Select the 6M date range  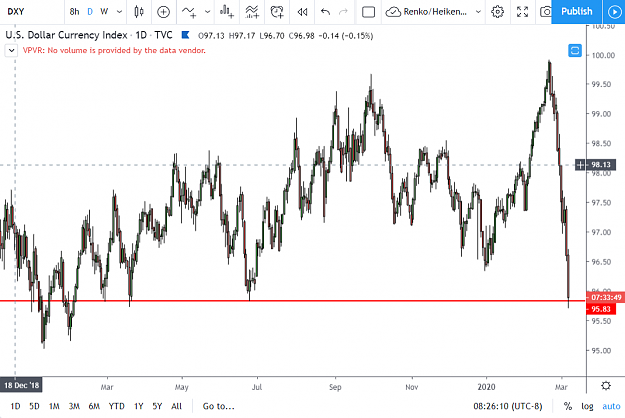tap(94, 406)
